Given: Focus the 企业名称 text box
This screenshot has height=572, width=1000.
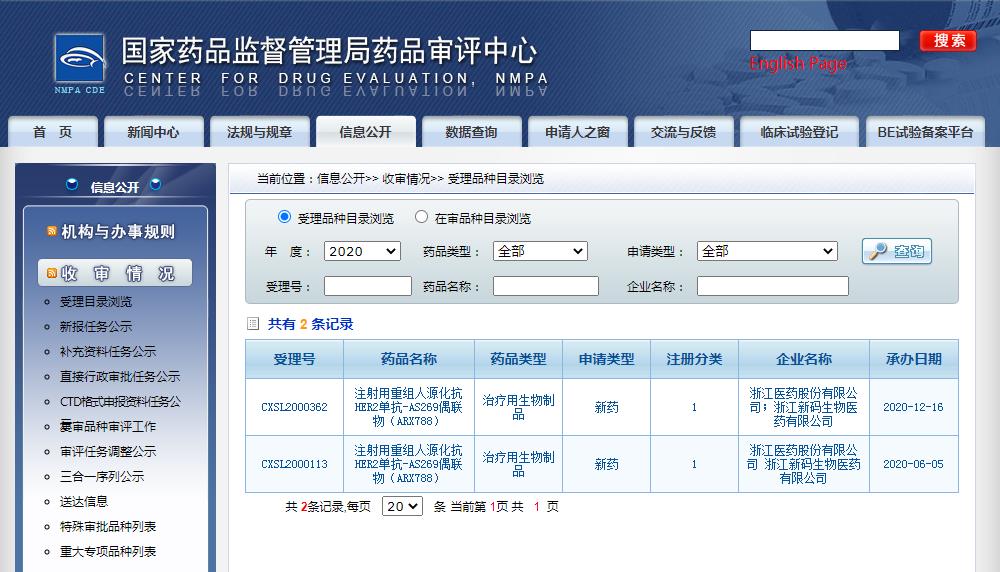Looking at the screenshot, I should click(x=772, y=286).
